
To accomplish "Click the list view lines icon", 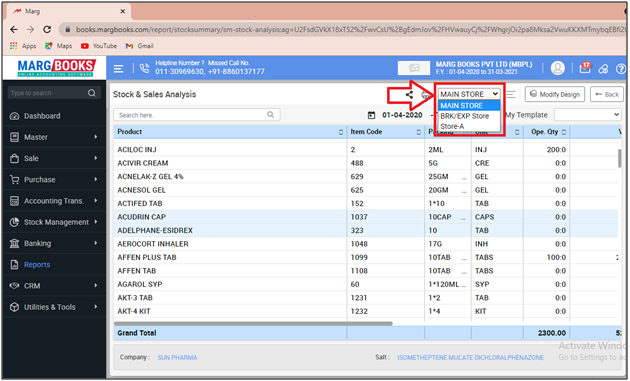I will coord(511,94).
